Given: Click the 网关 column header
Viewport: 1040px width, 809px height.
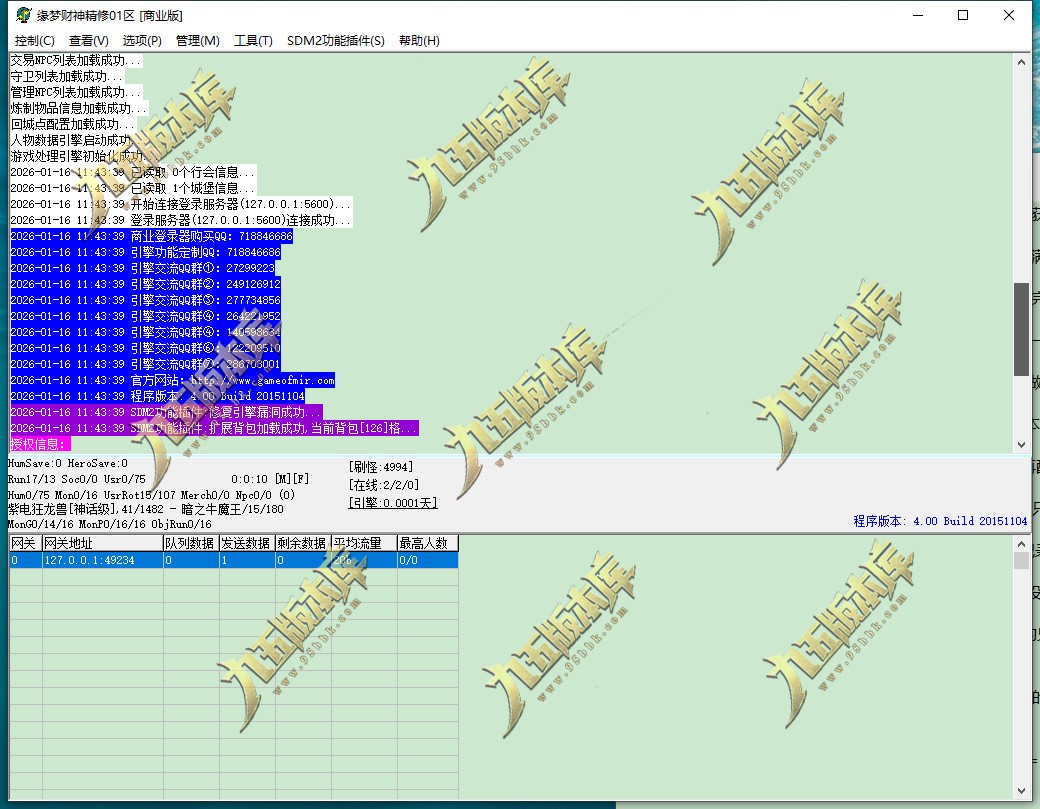Looking at the screenshot, I should pyautogui.click(x=25, y=543).
